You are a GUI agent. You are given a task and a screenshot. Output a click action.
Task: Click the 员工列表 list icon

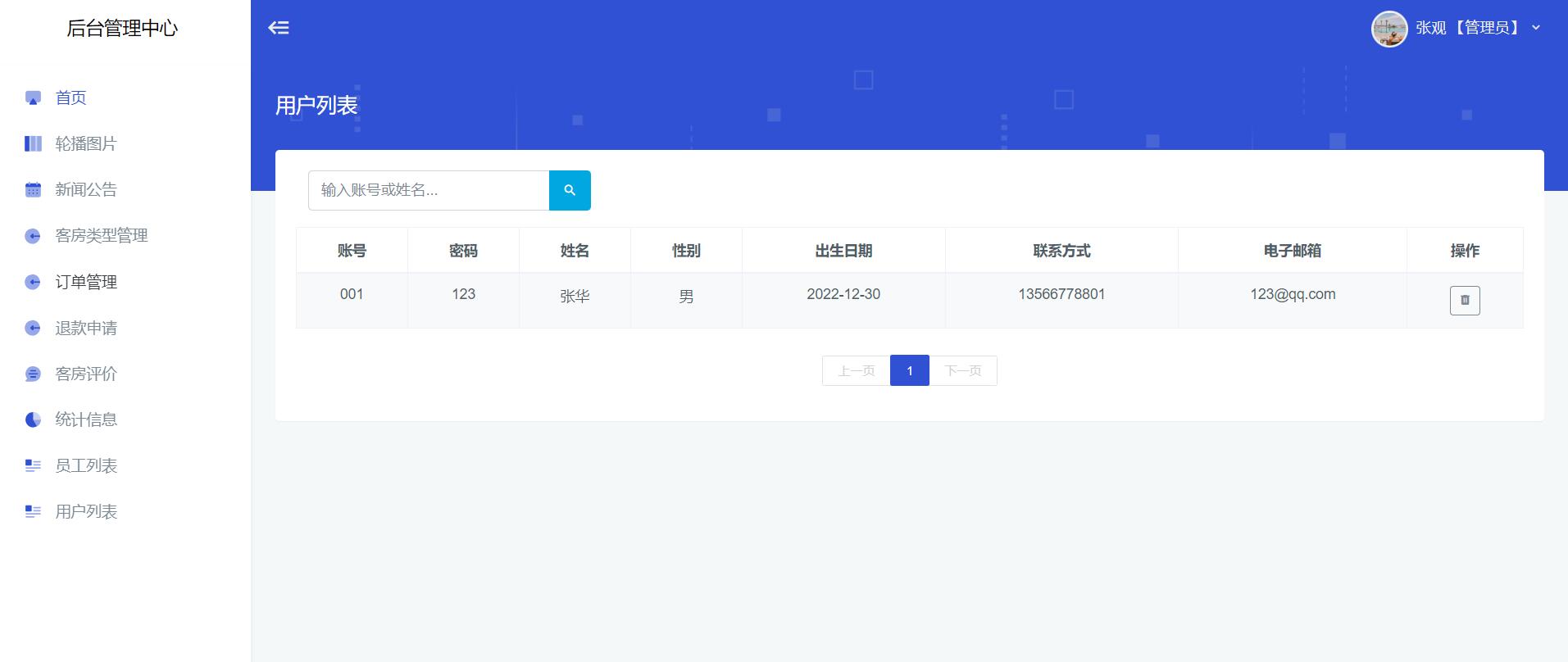(x=33, y=465)
